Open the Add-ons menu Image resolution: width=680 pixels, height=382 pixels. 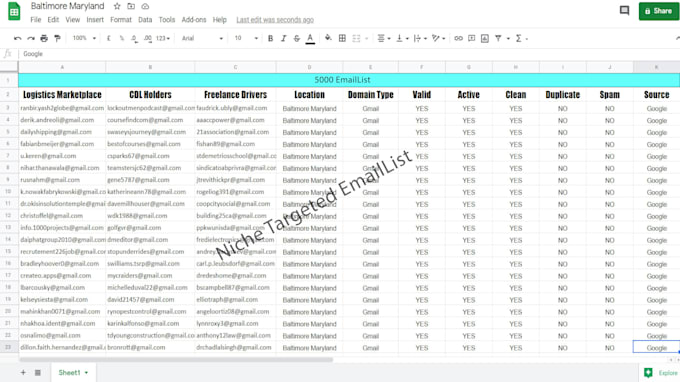pos(194,20)
